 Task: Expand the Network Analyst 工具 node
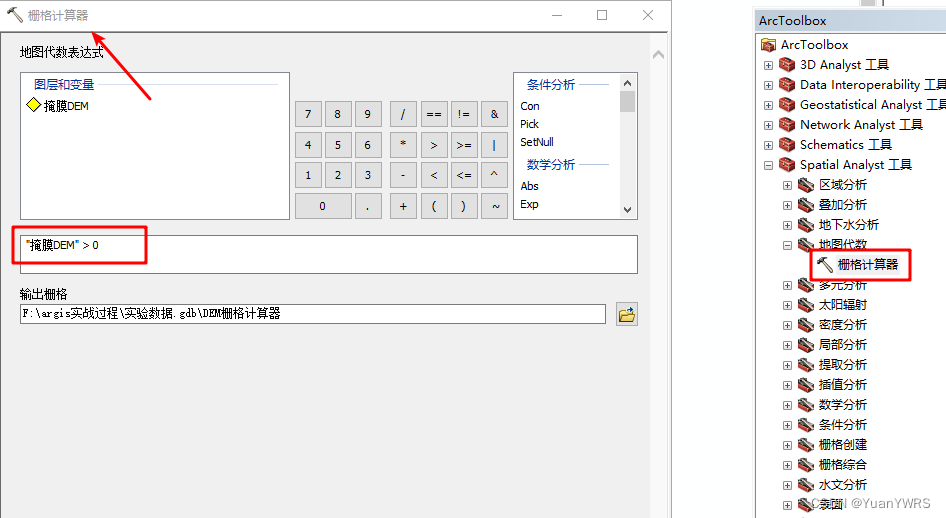coord(768,125)
